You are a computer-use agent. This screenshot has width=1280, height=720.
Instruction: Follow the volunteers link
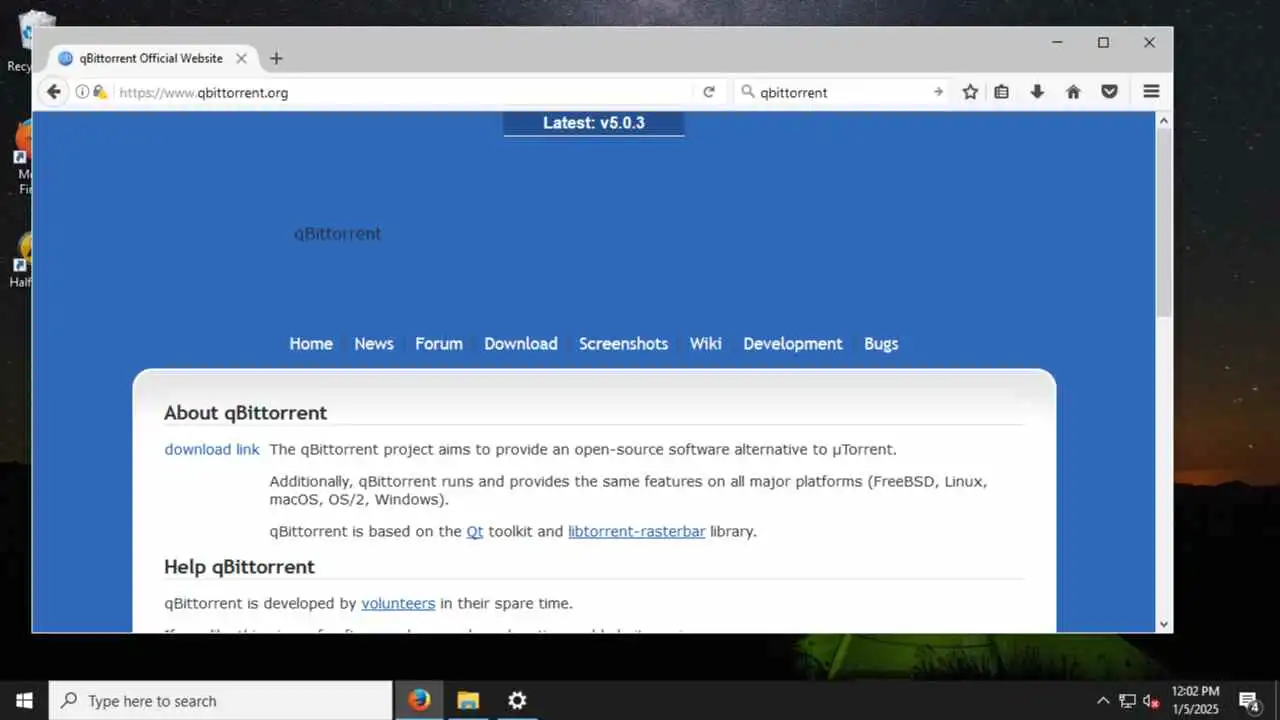(x=398, y=603)
